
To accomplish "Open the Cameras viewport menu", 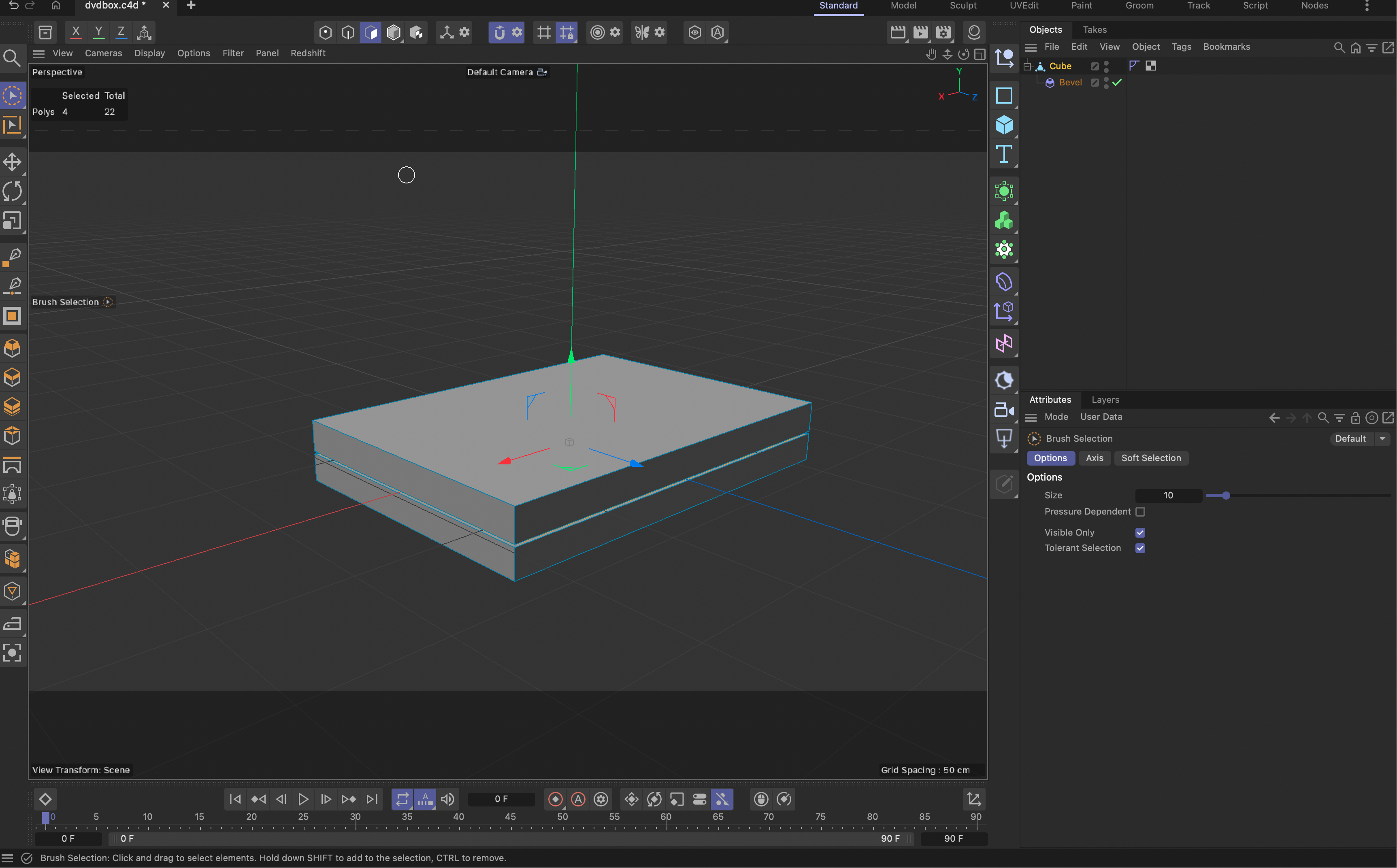I will click(x=103, y=53).
